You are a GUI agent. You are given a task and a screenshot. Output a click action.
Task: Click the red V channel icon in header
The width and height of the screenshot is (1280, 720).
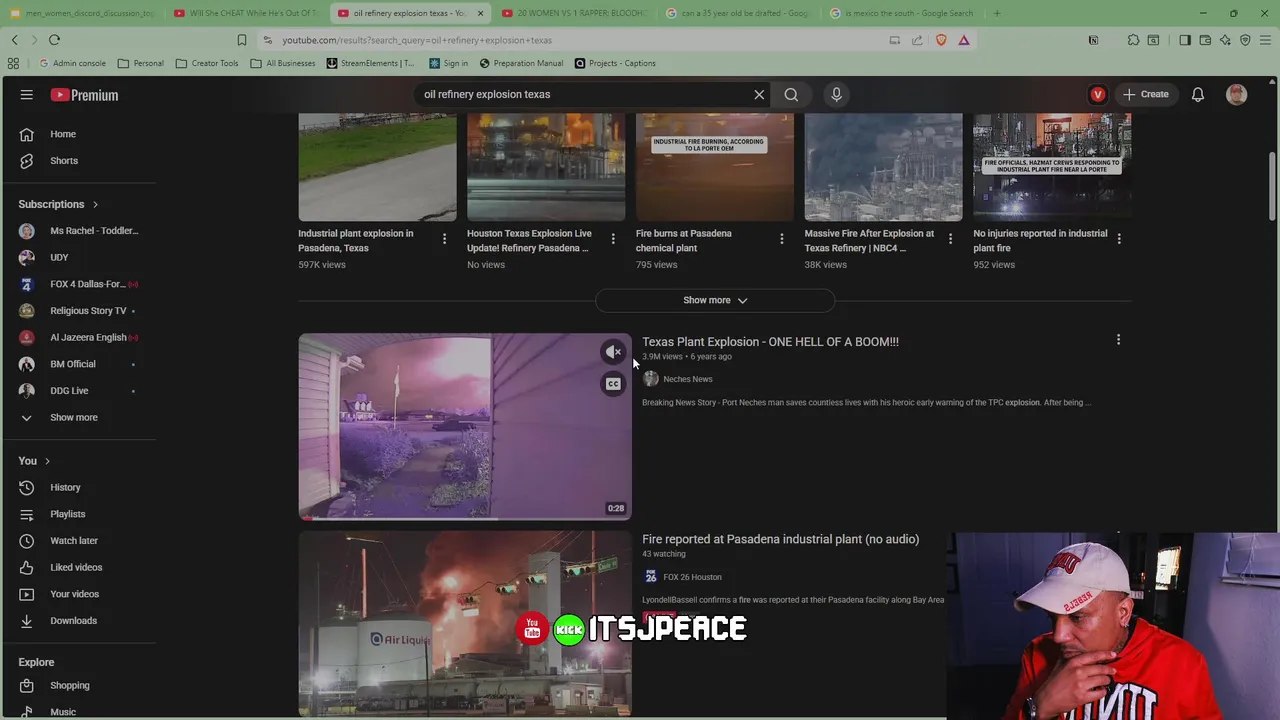pyautogui.click(x=1098, y=95)
